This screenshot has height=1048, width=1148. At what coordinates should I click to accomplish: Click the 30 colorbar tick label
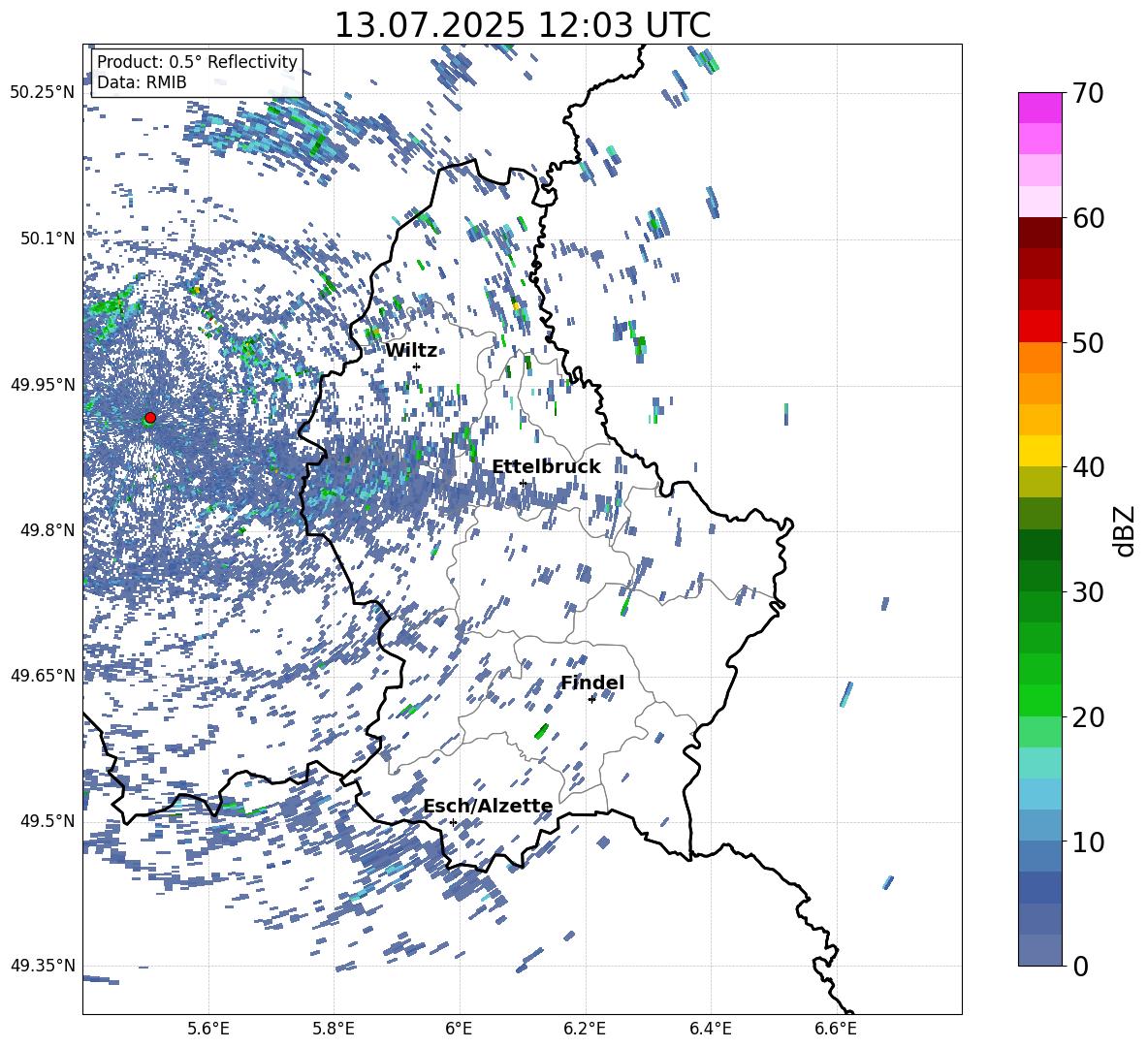tap(1088, 592)
